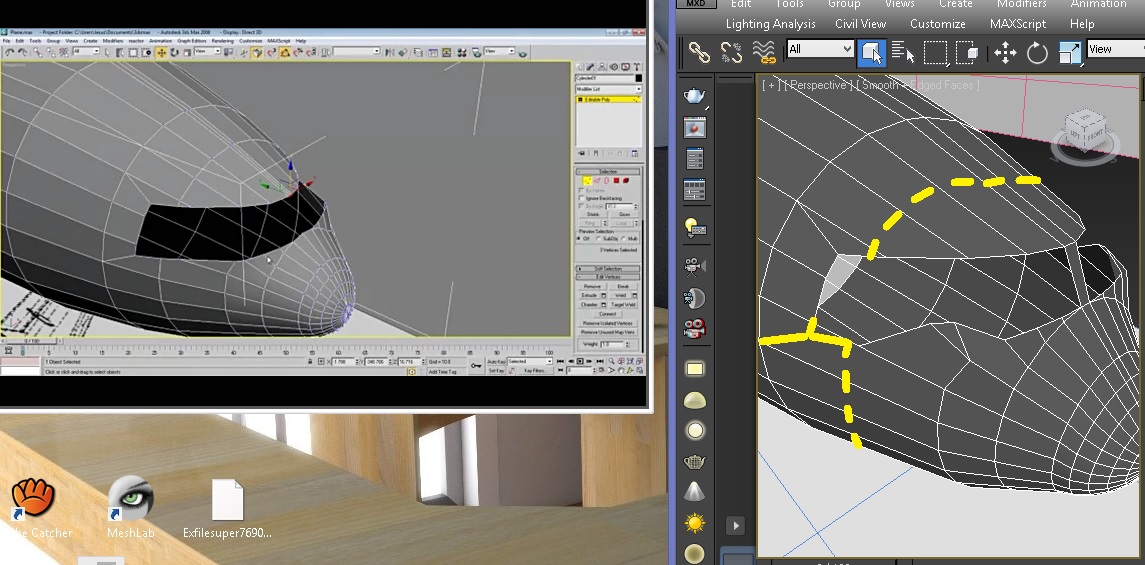Toggle Window/Crossing selection in right window toolbar
Image resolution: width=1145 pixels, height=565 pixels.
968,53
